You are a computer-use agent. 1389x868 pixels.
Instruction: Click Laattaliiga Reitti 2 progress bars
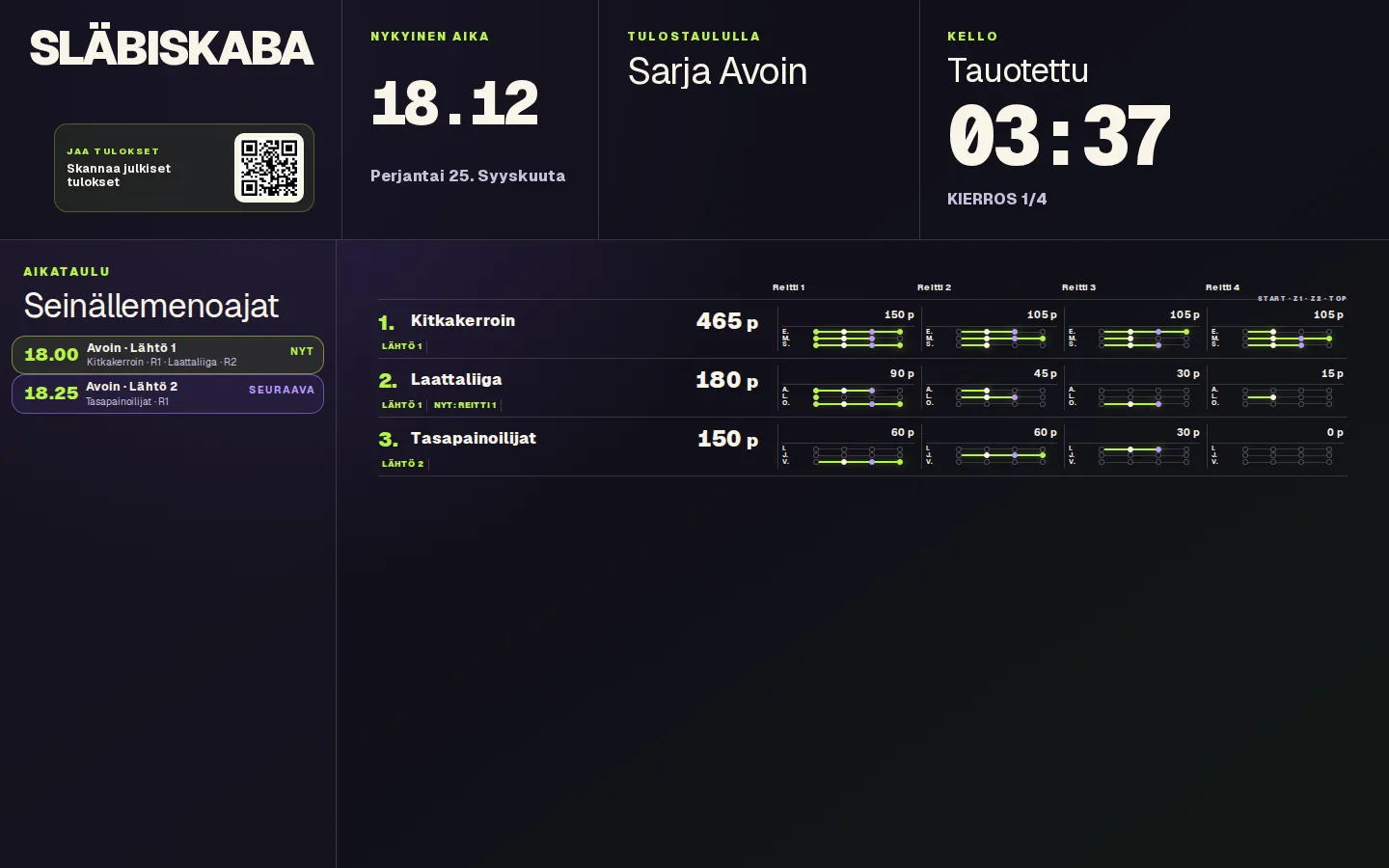pyautogui.click(x=1000, y=397)
